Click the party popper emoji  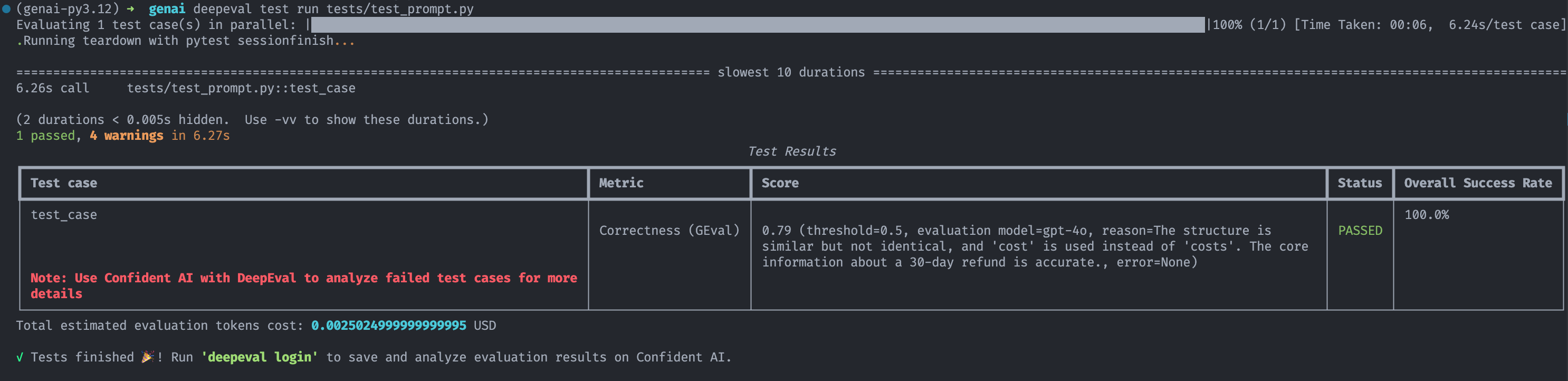coord(147,357)
